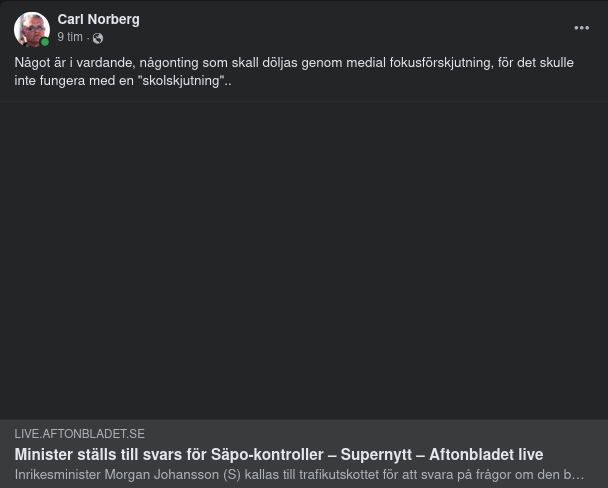
Task: Click "Supernytt" in the link headline
Action: pos(376,454)
